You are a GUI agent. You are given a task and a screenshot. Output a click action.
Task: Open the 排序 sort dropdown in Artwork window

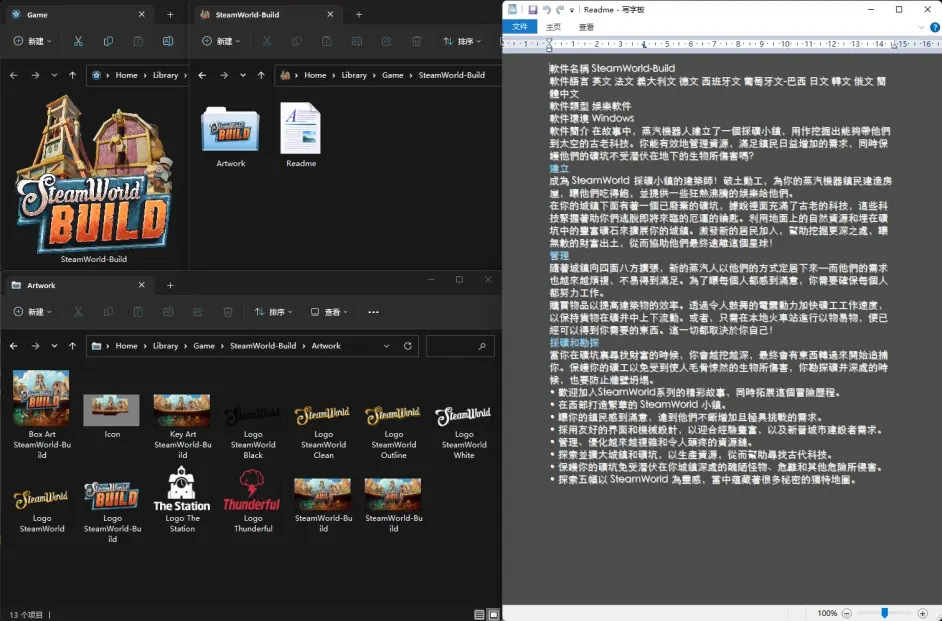click(x=273, y=312)
